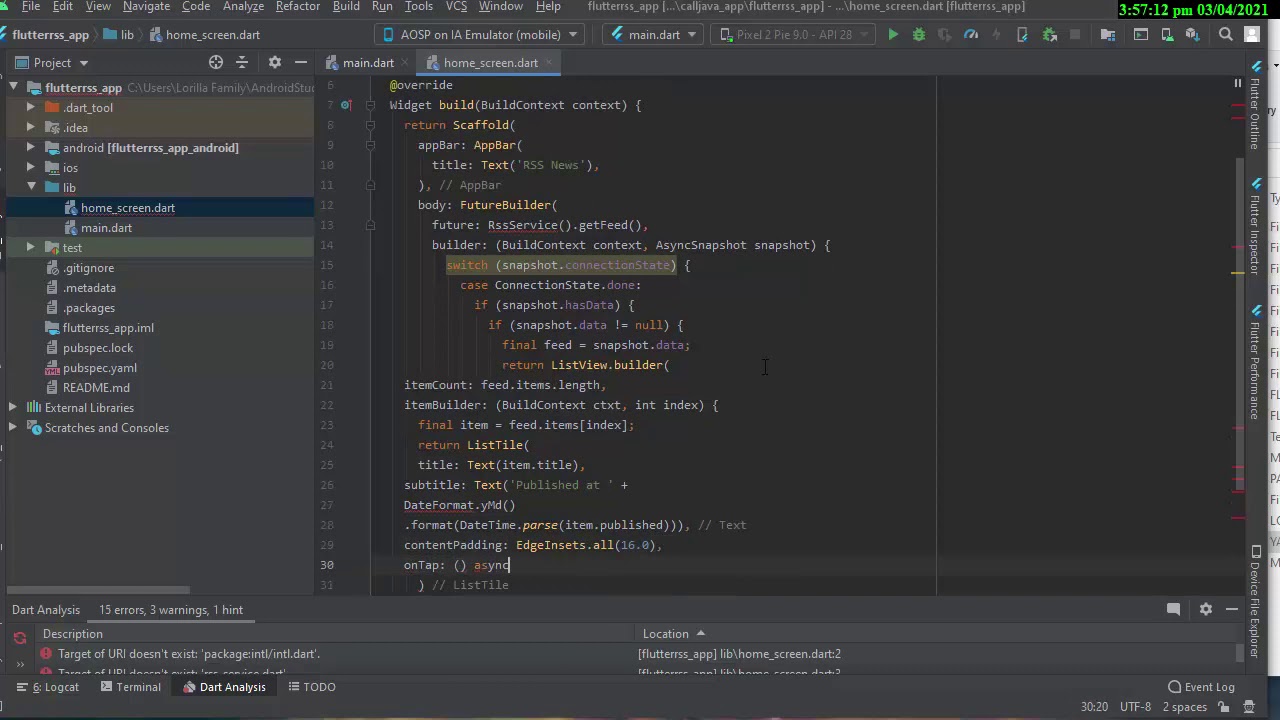The image size is (1280, 720).
Task: Start debugging with the green bug icon
Action: [x=919, y=35]
